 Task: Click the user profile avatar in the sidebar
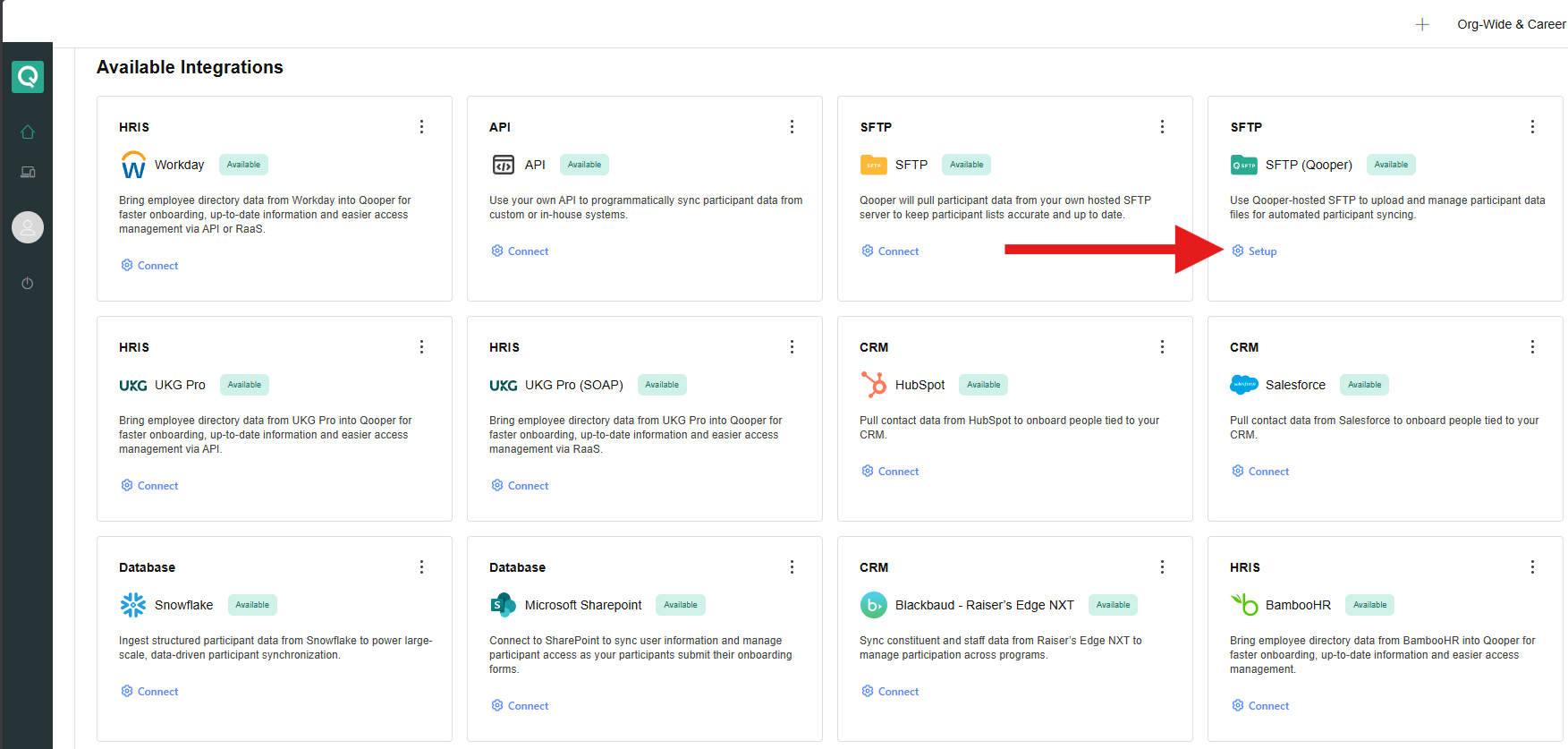point(28,227)
